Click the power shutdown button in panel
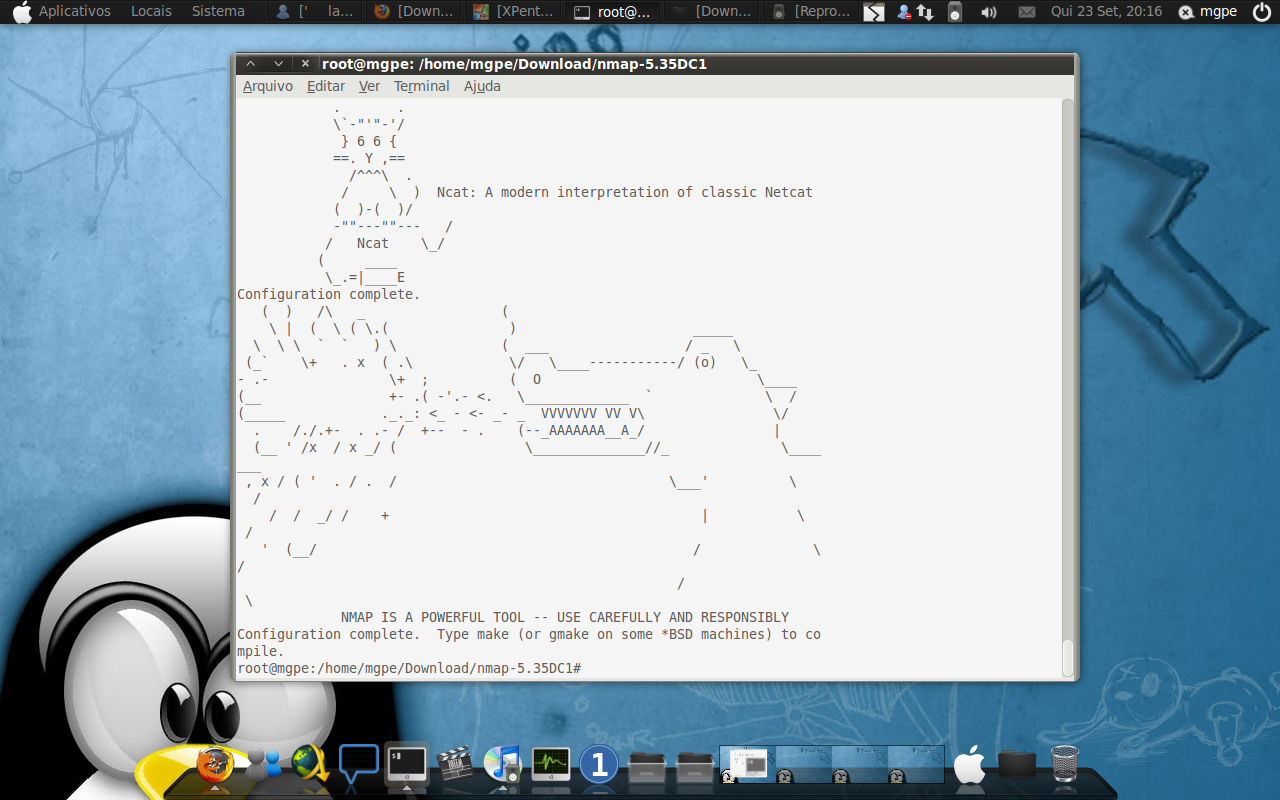 point(1261,11)
